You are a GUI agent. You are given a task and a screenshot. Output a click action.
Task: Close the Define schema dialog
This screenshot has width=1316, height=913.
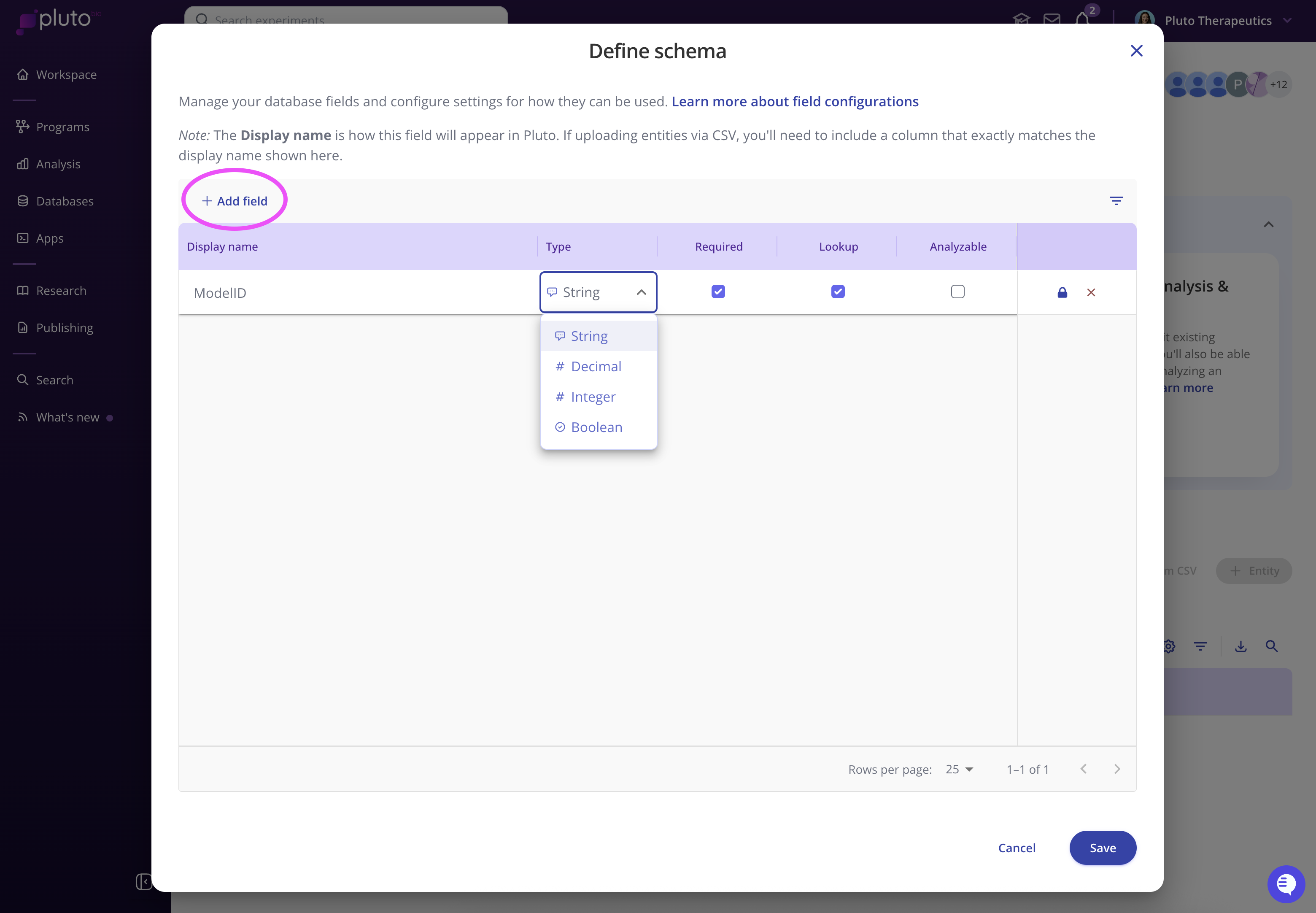(1136, 51)
